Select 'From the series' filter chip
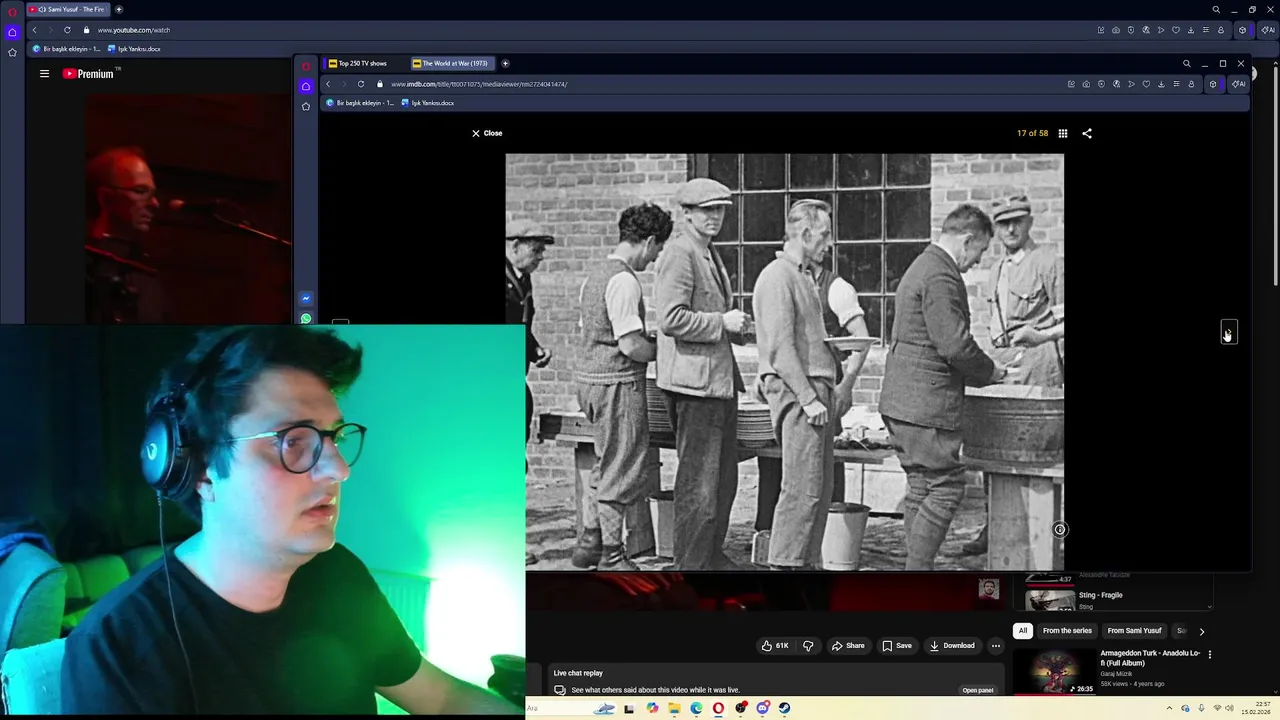 (x=1067, y=631)
